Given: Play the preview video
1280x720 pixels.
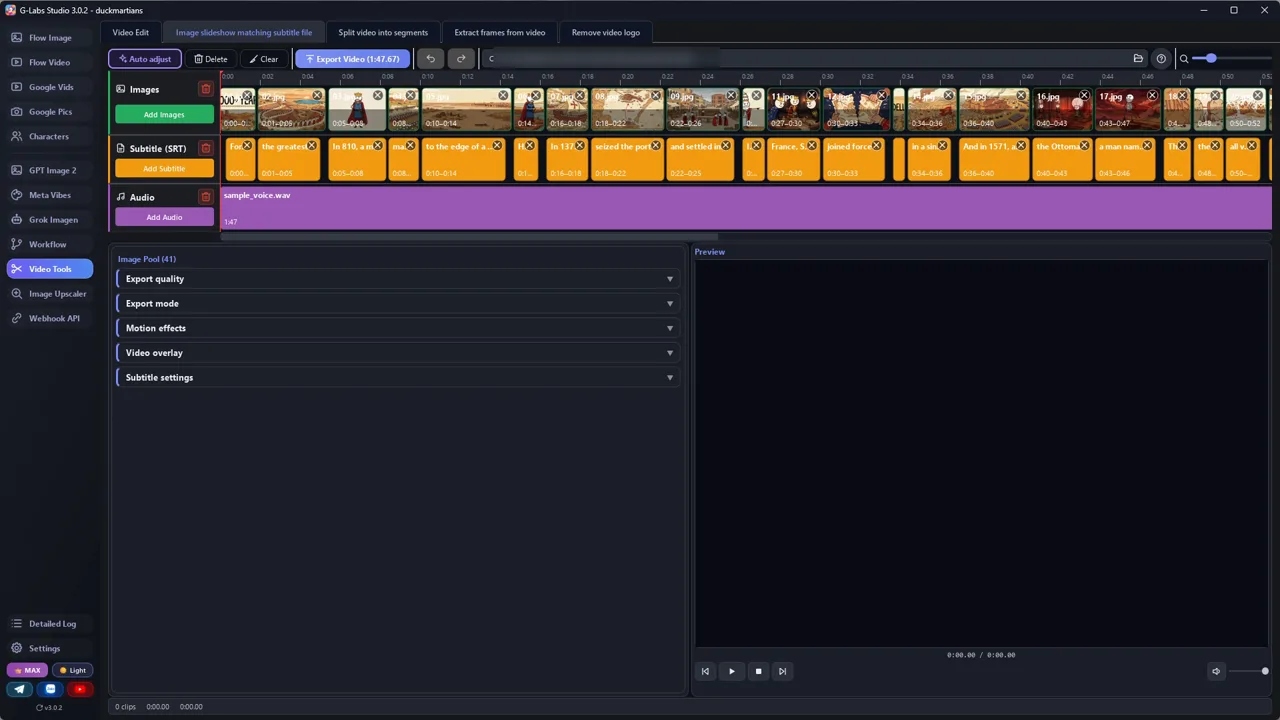Looking at the screenshot, I should coord(731,671).
